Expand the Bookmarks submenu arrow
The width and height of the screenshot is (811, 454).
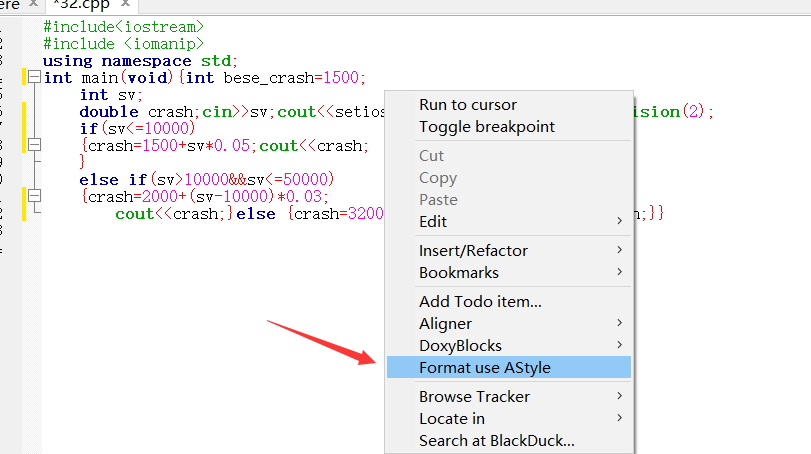coord(620,272)
